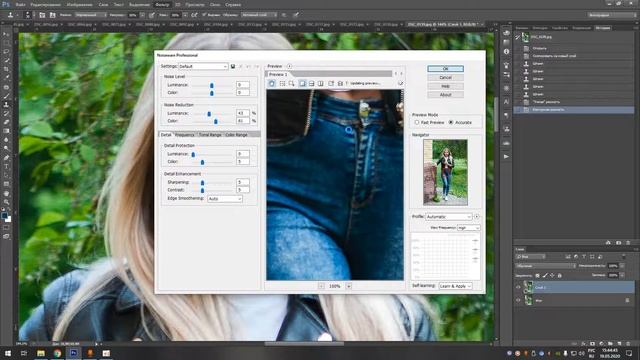The height and width of the screenshot is (360, 640).
Task: Open Help from Noiseware dialog
Action: [x=445, y=86]
